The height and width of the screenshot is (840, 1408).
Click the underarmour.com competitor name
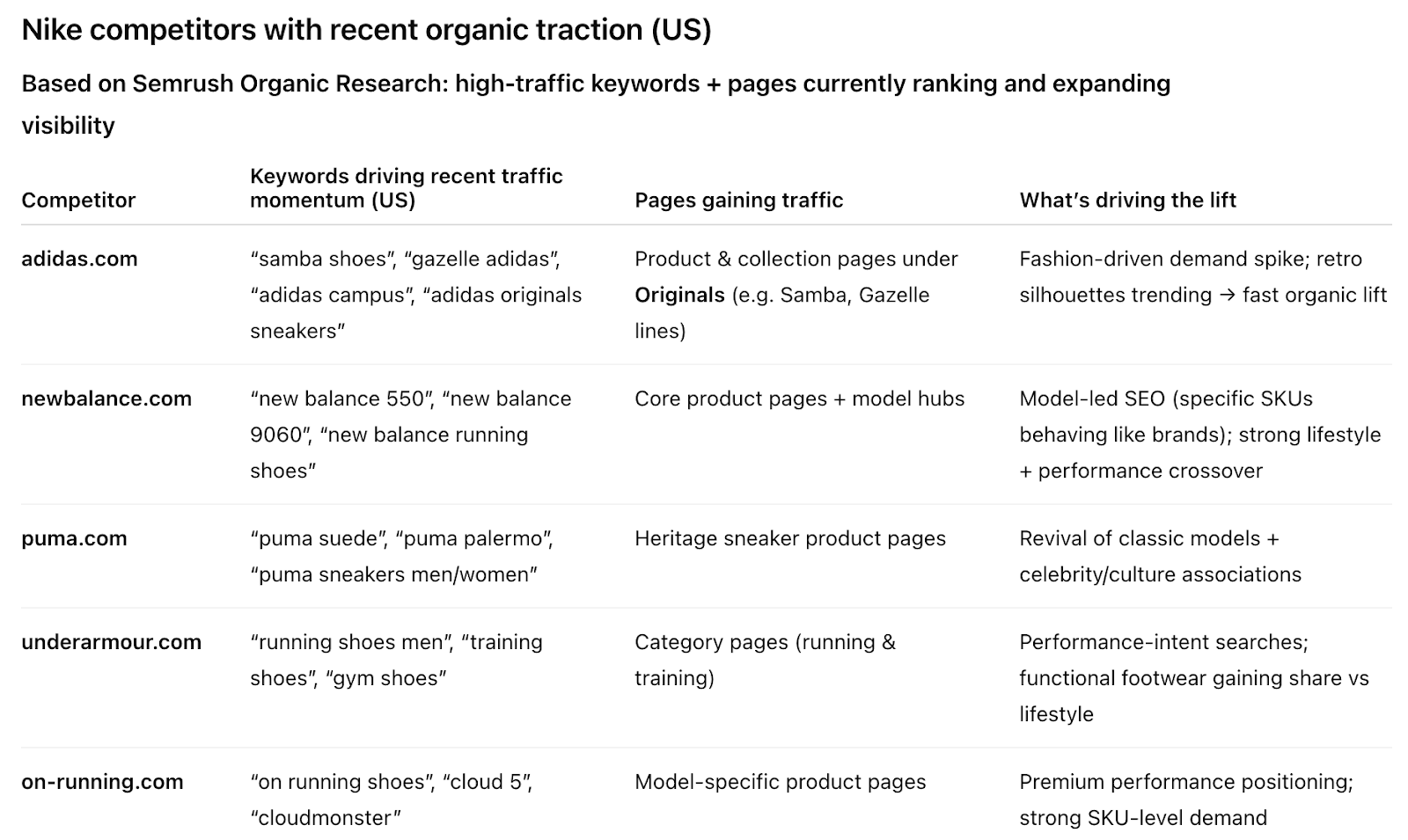coord(111,642)
